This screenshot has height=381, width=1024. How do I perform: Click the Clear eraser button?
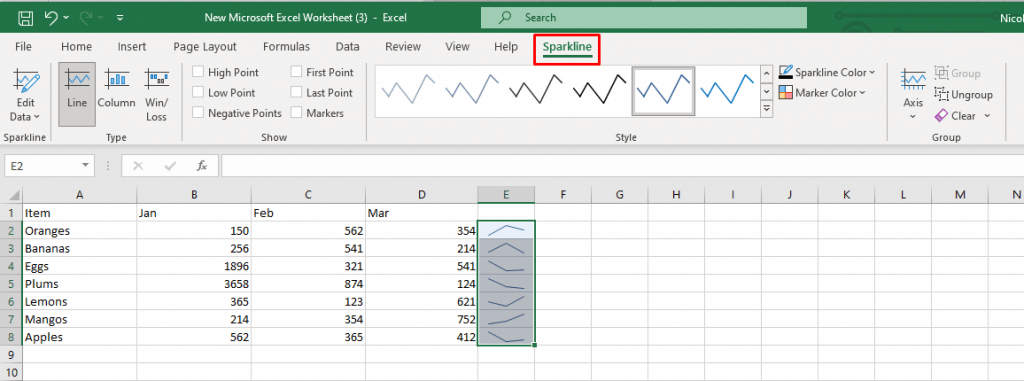(955, 116)
